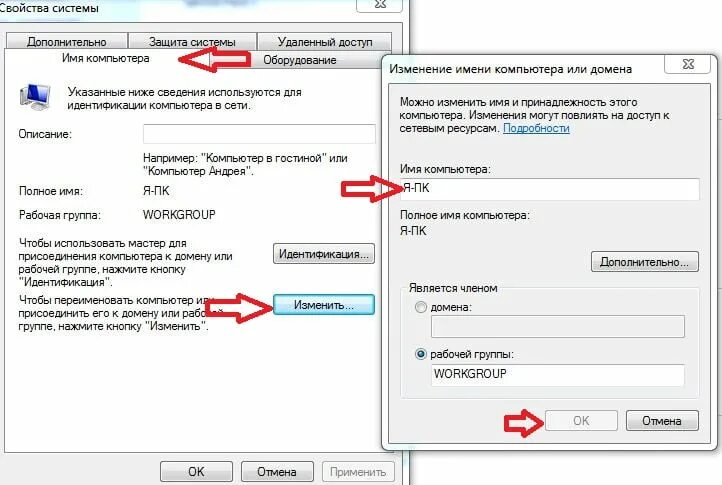722x485 pixels.
Task: Select the домена radio button
Action: coord(421,307)
